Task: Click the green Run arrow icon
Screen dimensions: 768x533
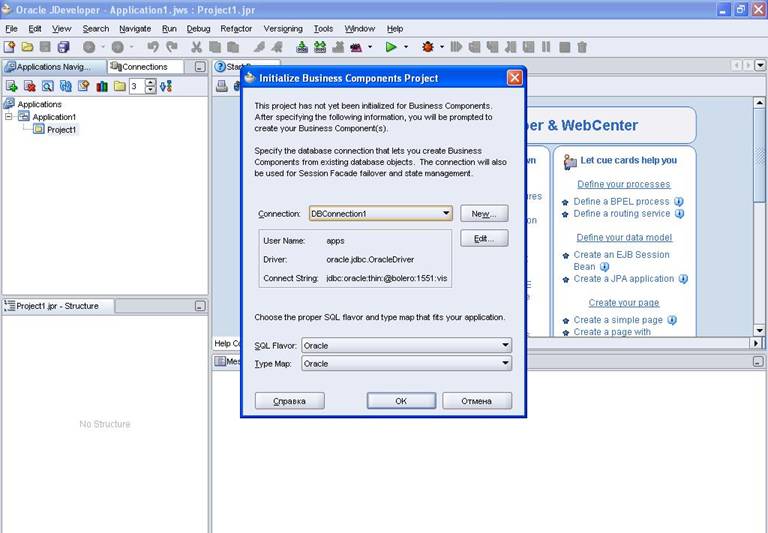Action: [x=391, y=47]
